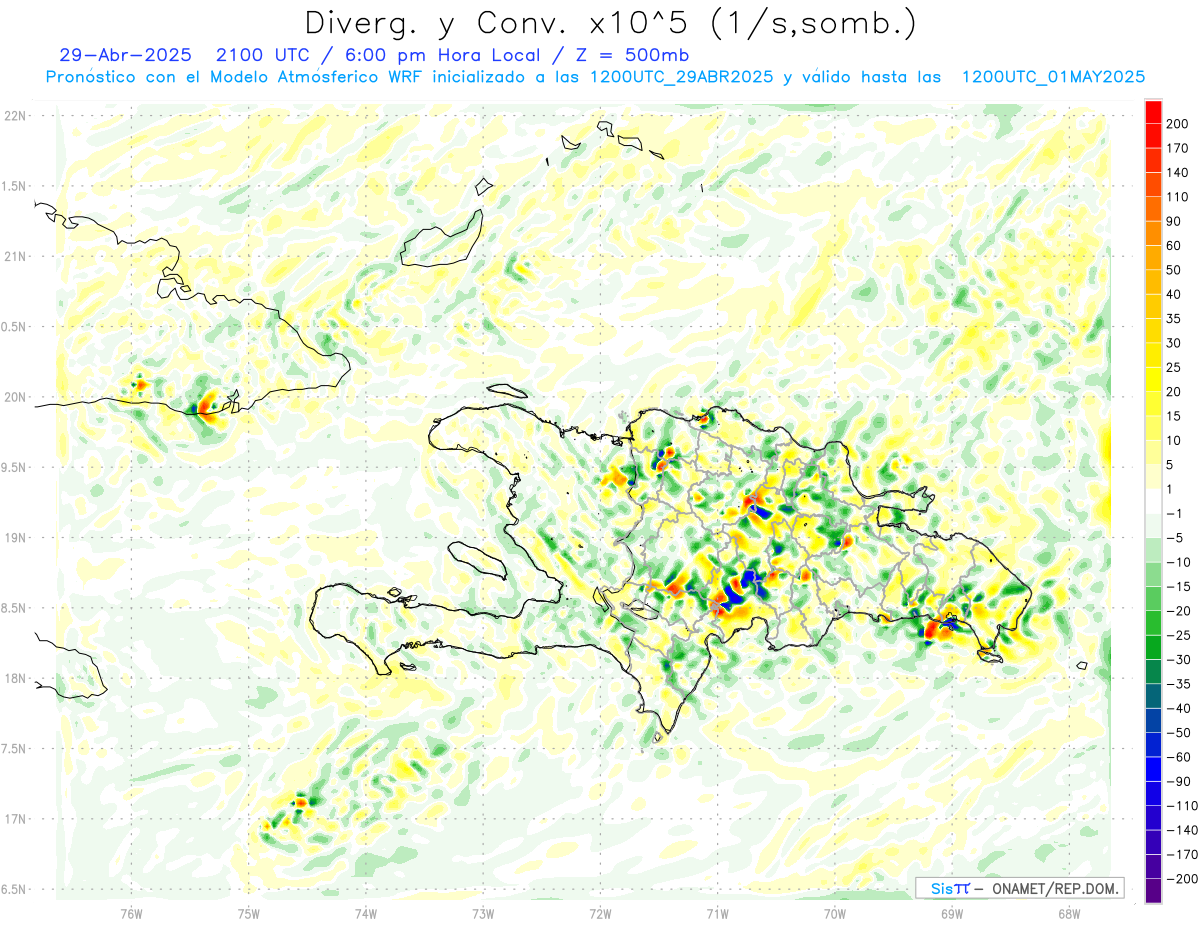The image size is (1200, 927).
Task: Click the '6.5N' latitude axis label
Action: tap(15, 889)
